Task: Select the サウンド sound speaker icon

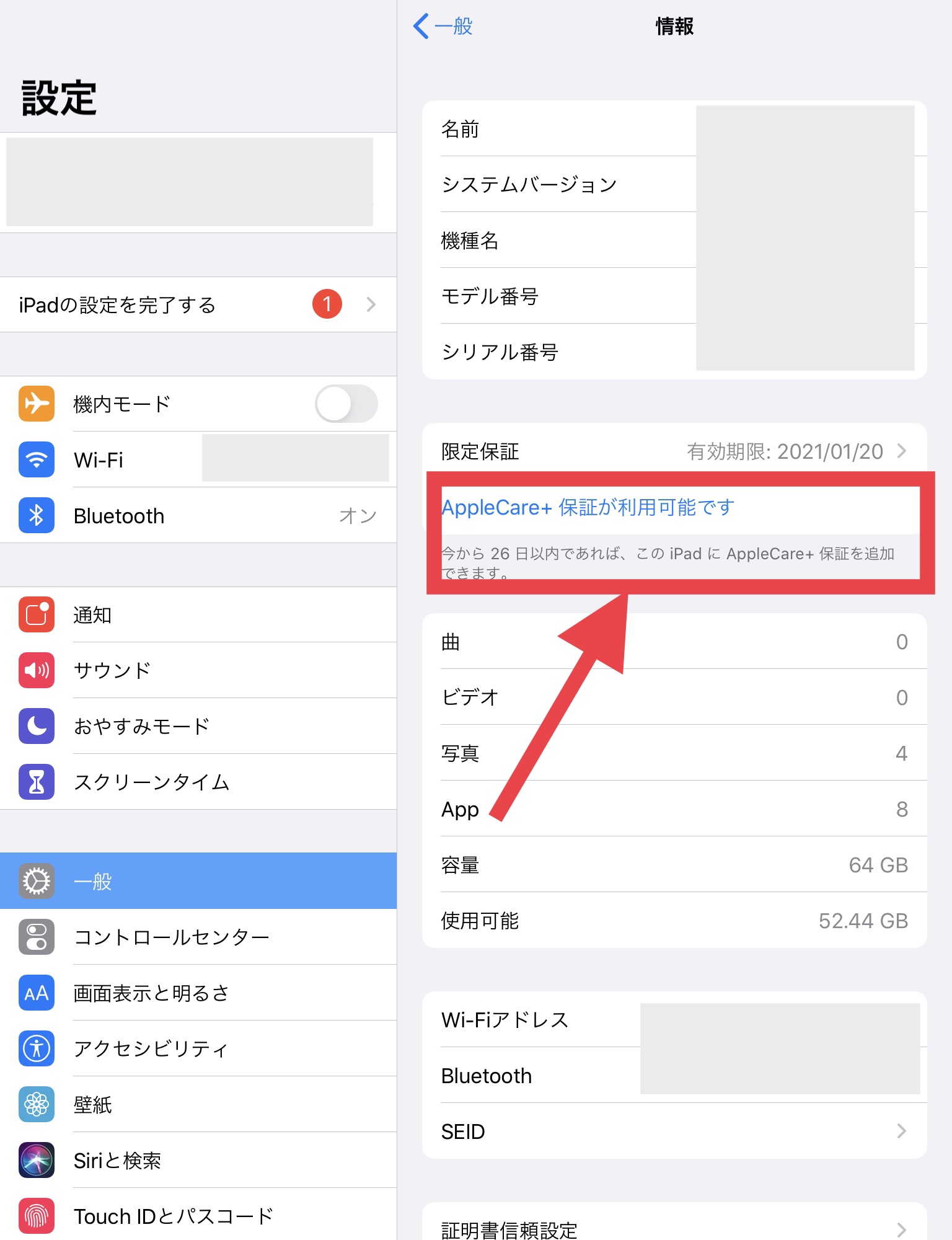Action: pos(37,670)
